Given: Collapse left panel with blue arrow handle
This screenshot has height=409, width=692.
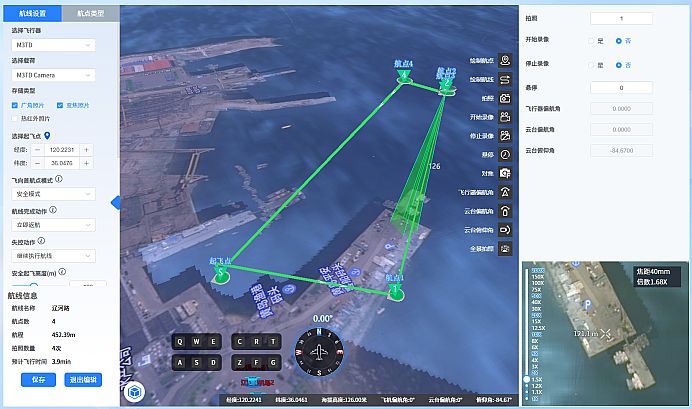Looking at the screenshot, I should click(x=116, y=203).
